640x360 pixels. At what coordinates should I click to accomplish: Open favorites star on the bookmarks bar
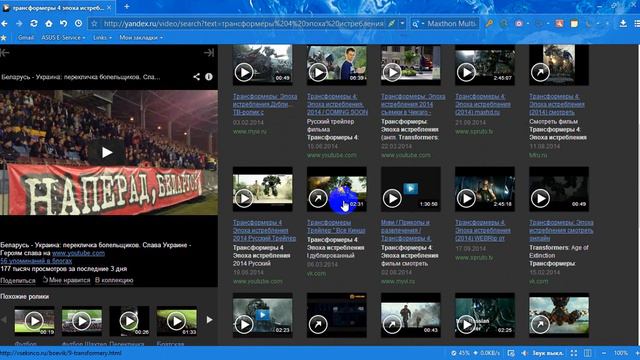4,38
